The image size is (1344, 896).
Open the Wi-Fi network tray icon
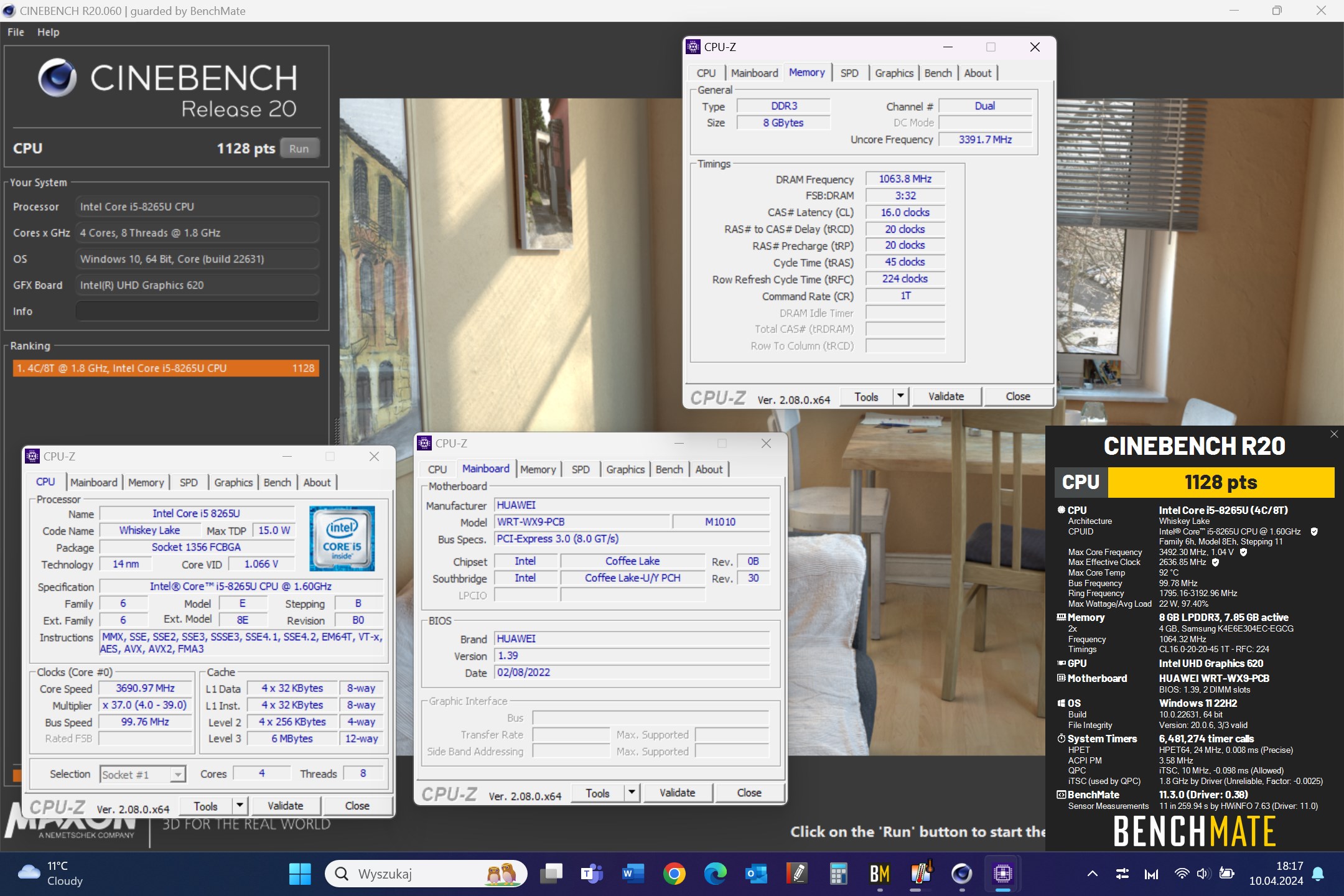click(x=1181, y=874)
